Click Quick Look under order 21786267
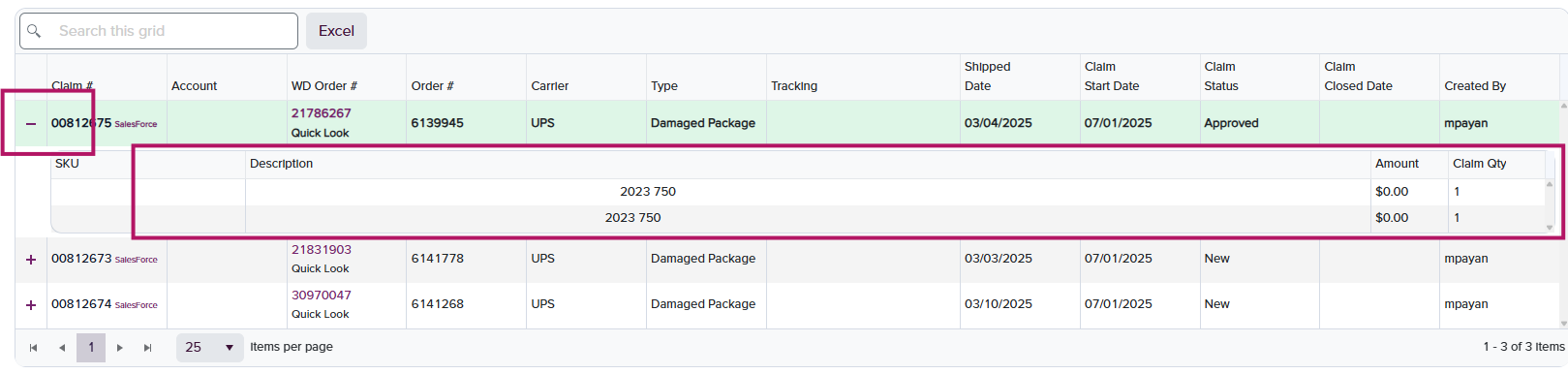 tap(321, 134)
